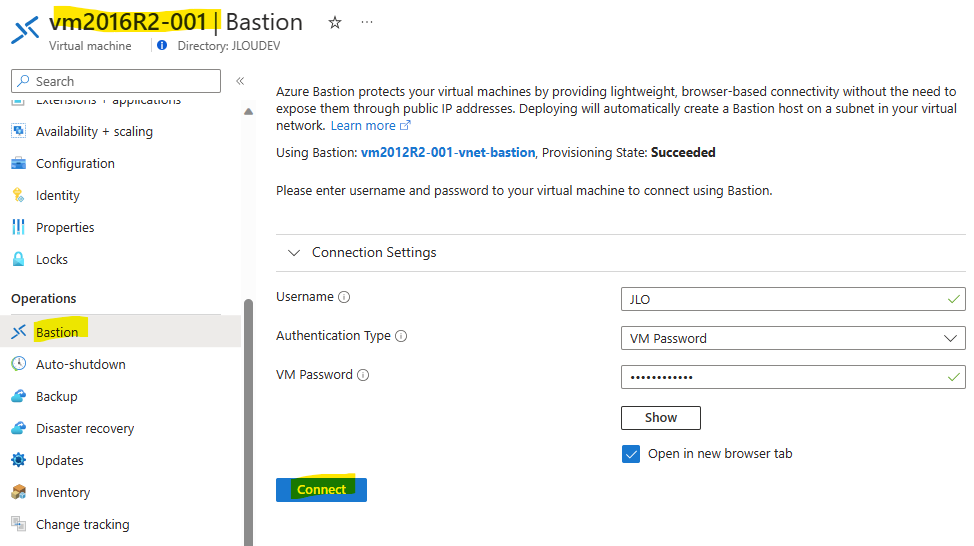Click the Disaster recovery cloud icon

tap(19, 428)
